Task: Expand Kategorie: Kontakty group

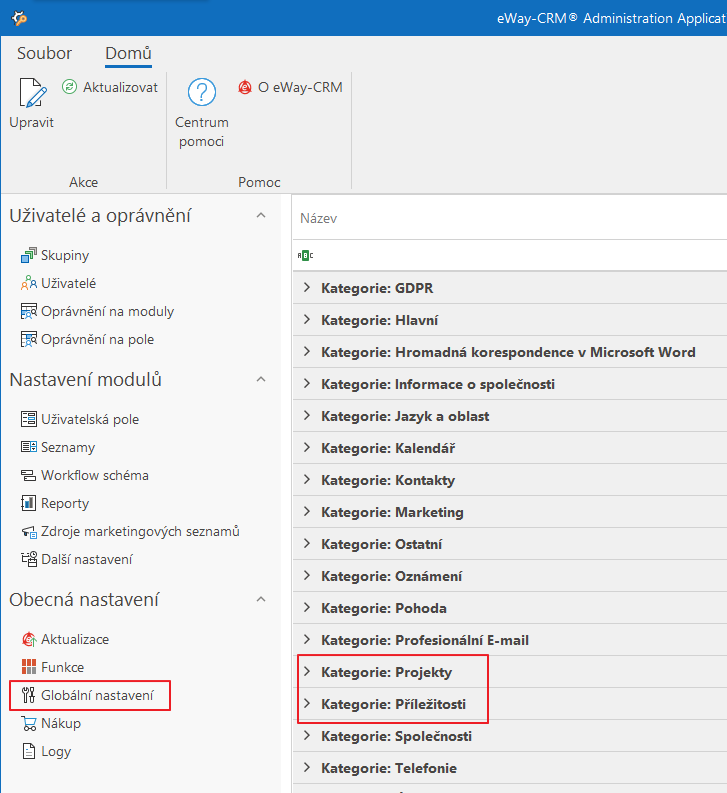Action: pyautogui.click(x=307, y=479)
